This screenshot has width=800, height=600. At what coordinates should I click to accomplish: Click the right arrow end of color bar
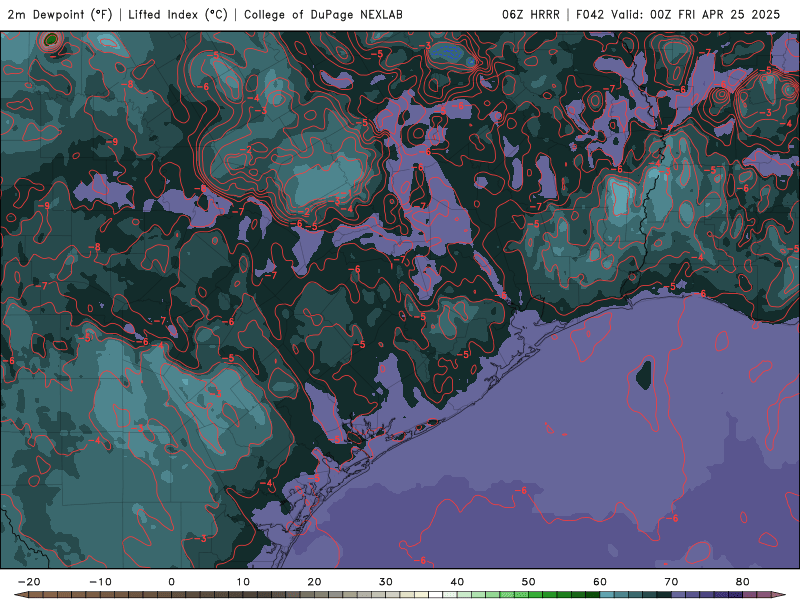[779, 594]
